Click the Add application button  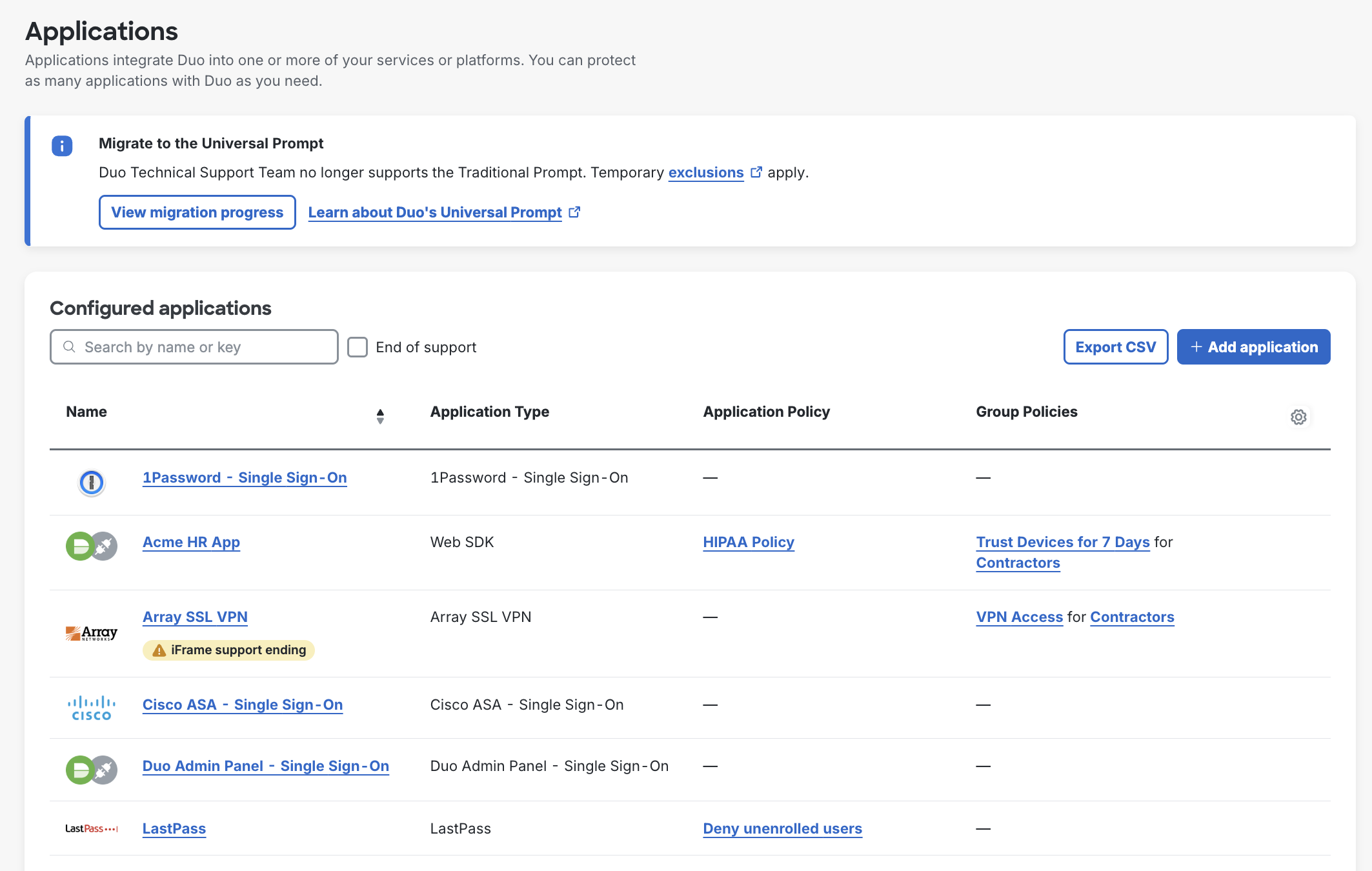click(1253, 347)
